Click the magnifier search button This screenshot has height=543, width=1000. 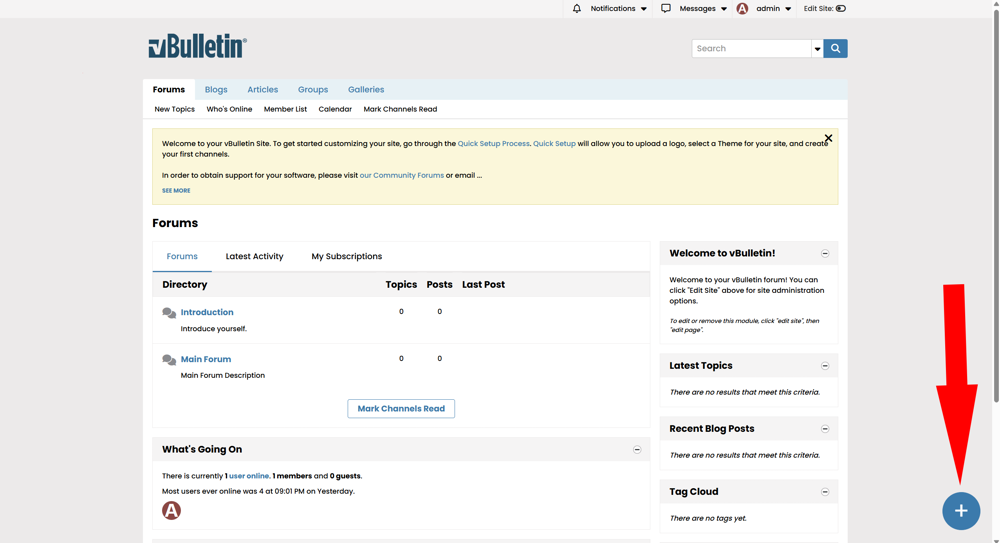[835, 48]
